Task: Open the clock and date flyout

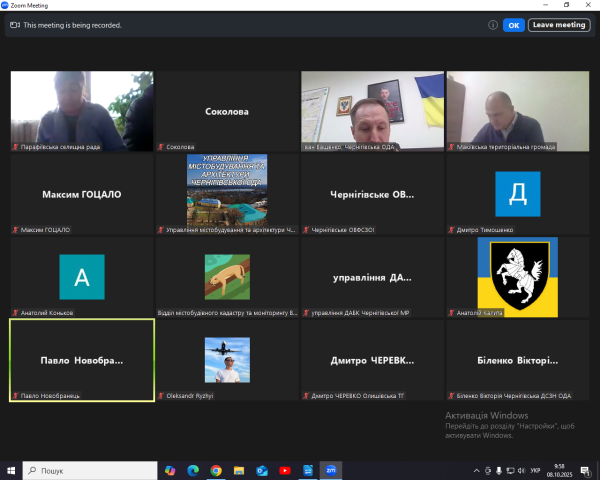Action: (x=557, y=470)
